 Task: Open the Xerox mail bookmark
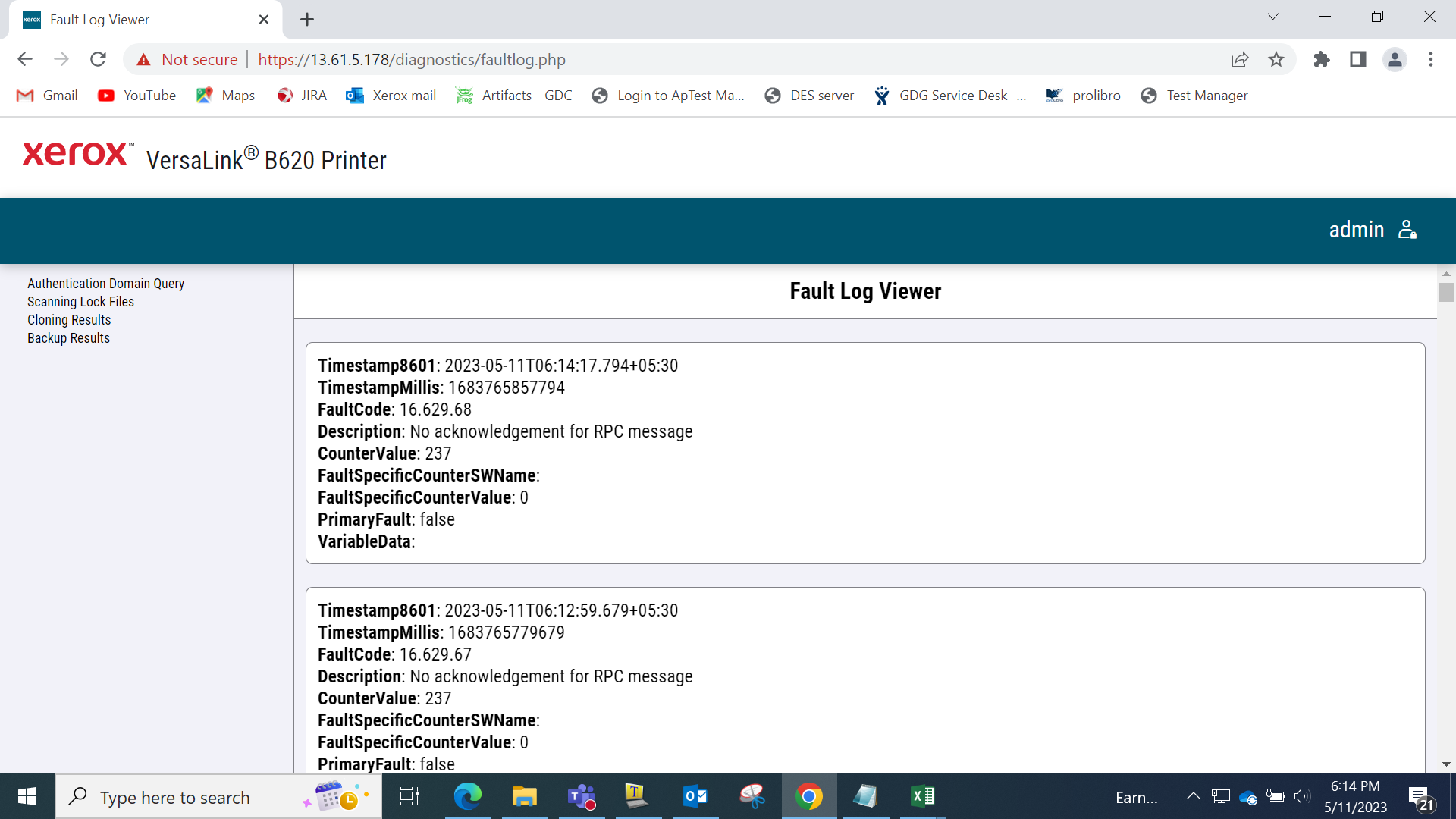pyautogui.click(x=391, y=96)
